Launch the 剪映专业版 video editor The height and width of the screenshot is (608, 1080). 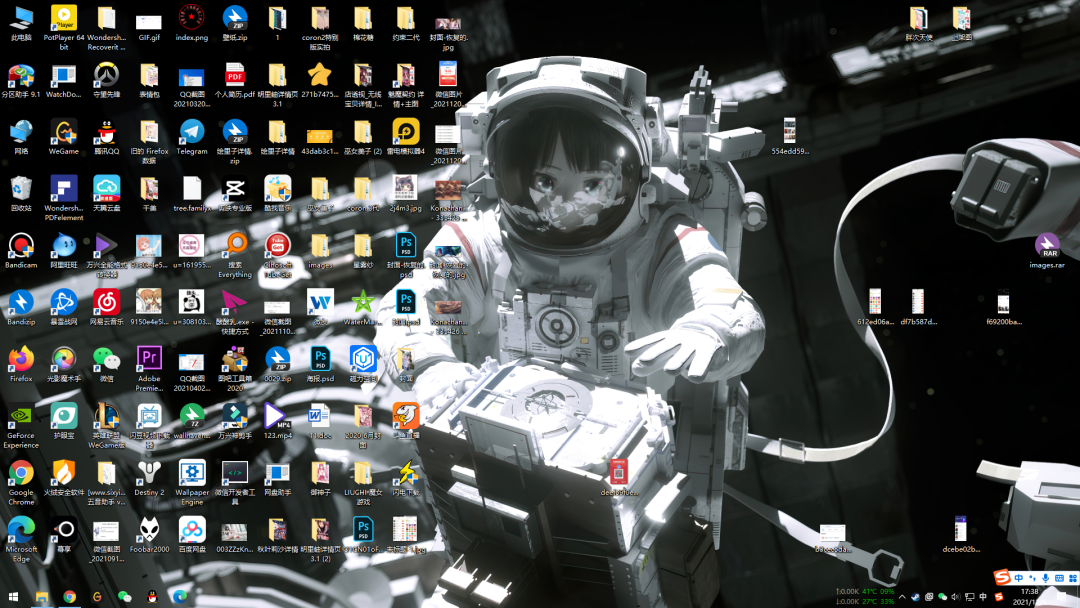(234, 193)
